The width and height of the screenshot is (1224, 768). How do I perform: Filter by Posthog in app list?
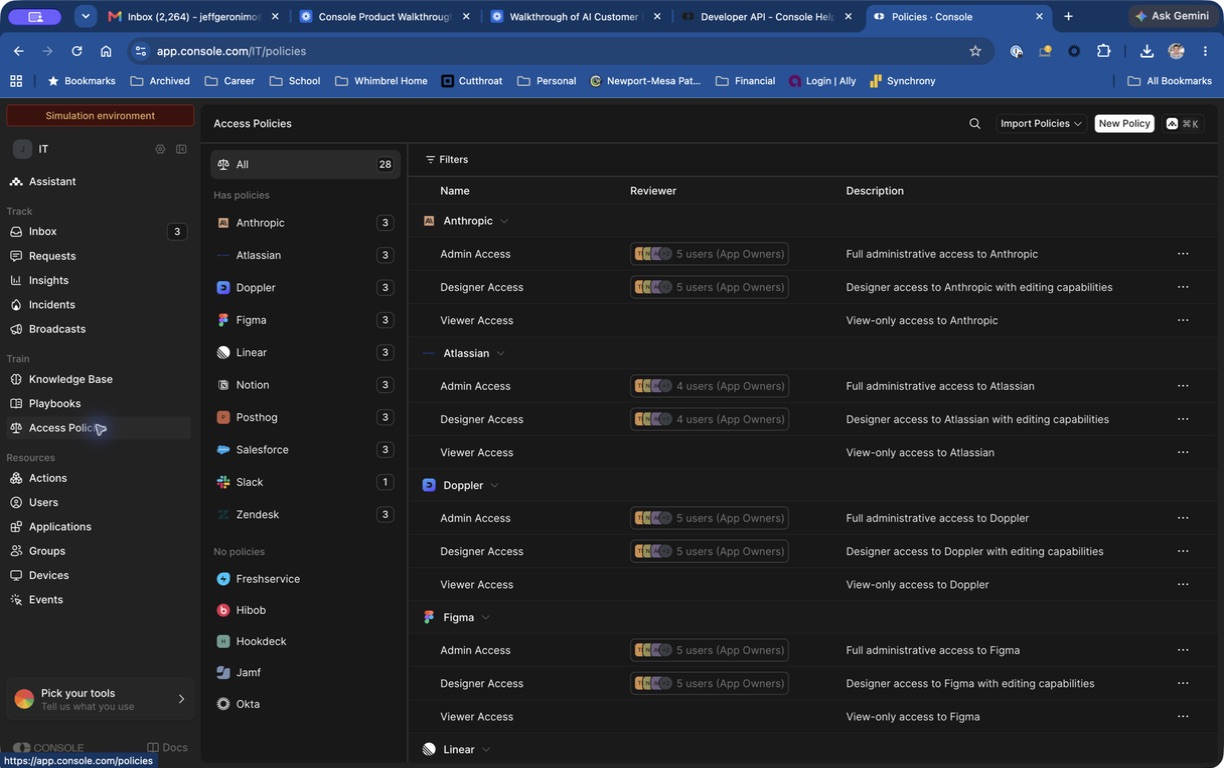coord(305,417)
